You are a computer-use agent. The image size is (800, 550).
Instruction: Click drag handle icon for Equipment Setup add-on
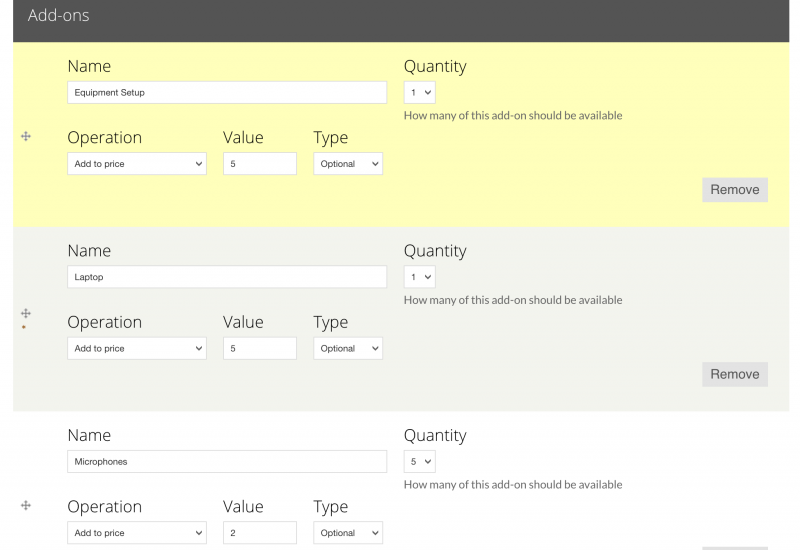click(26, 136)
